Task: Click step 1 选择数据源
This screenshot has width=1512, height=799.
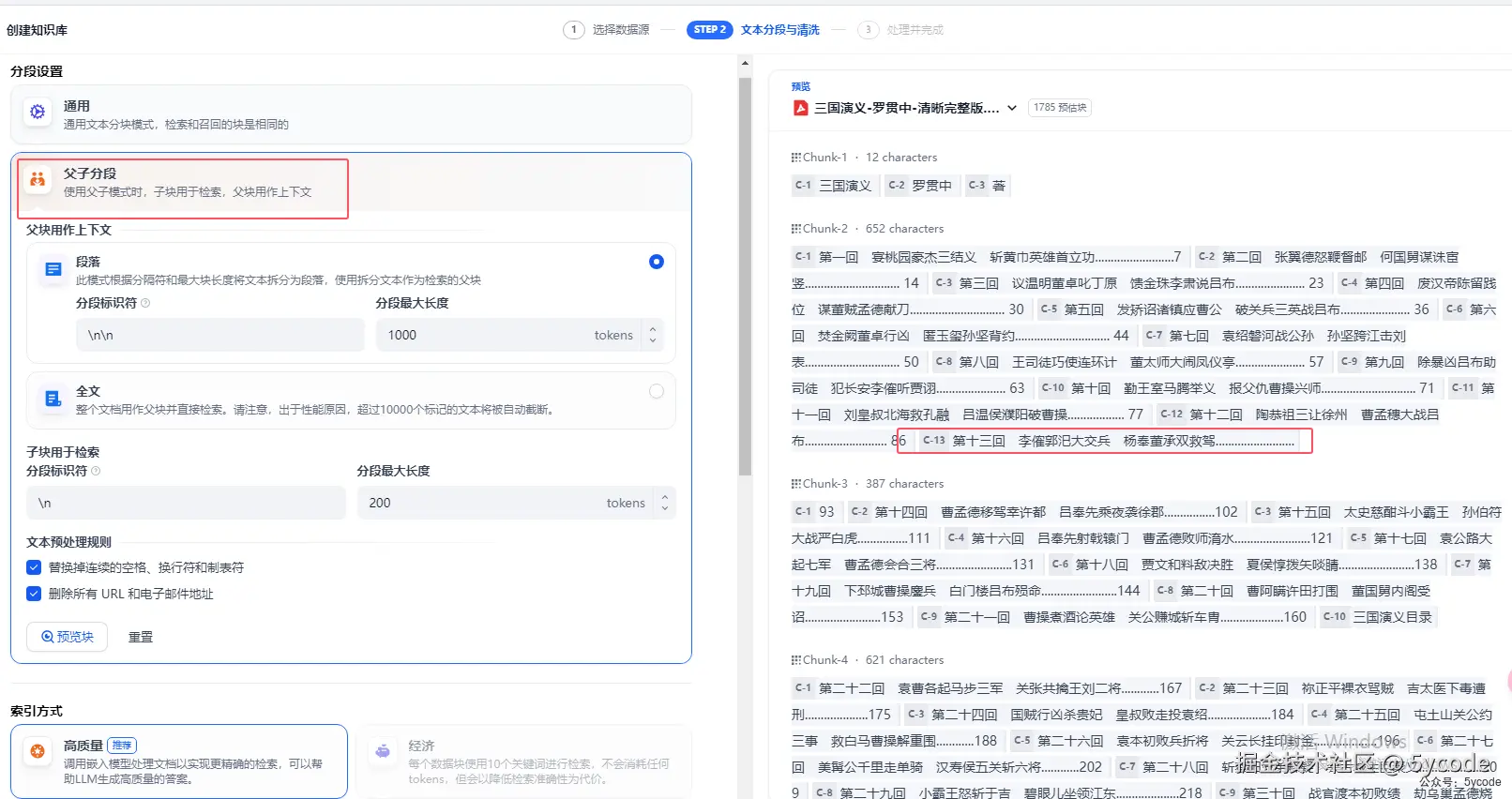Action: [x=607, y=30]
